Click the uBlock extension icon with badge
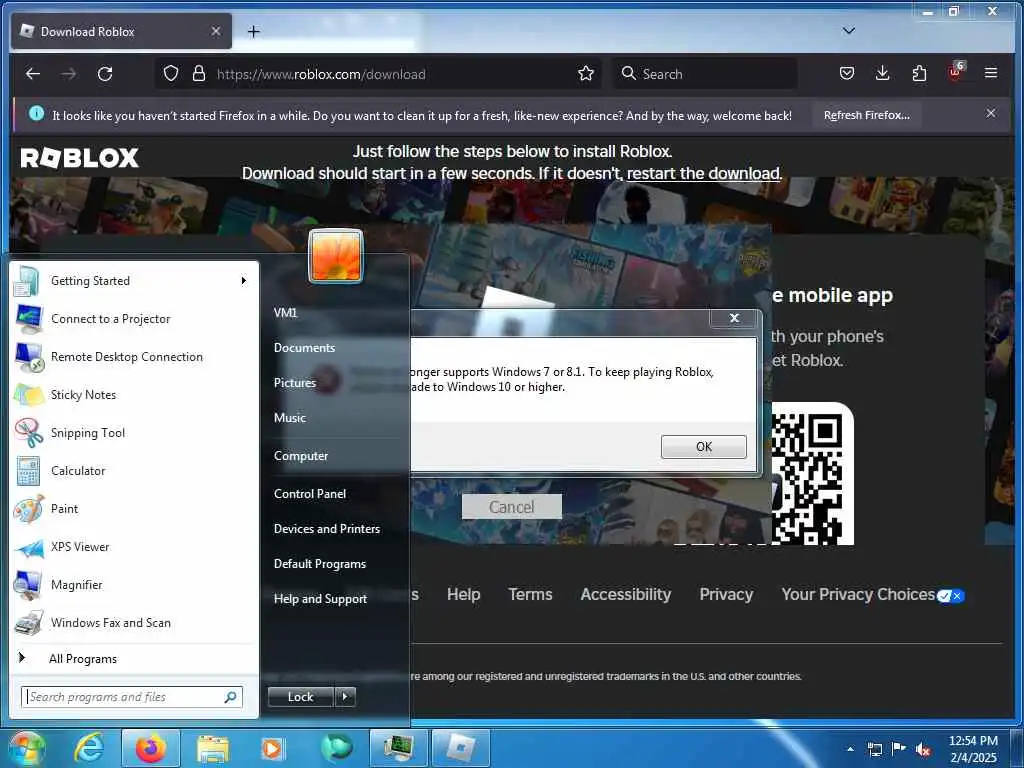 956,72
